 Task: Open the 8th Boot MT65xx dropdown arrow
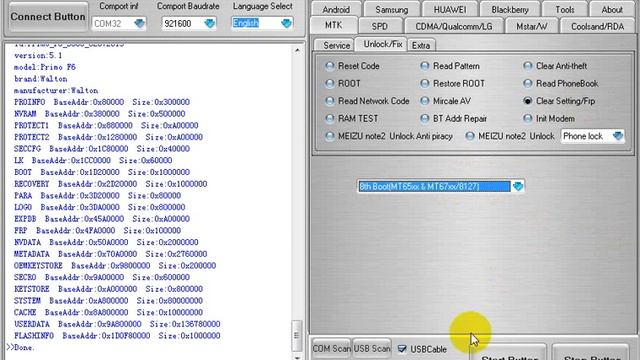point(518,186)
